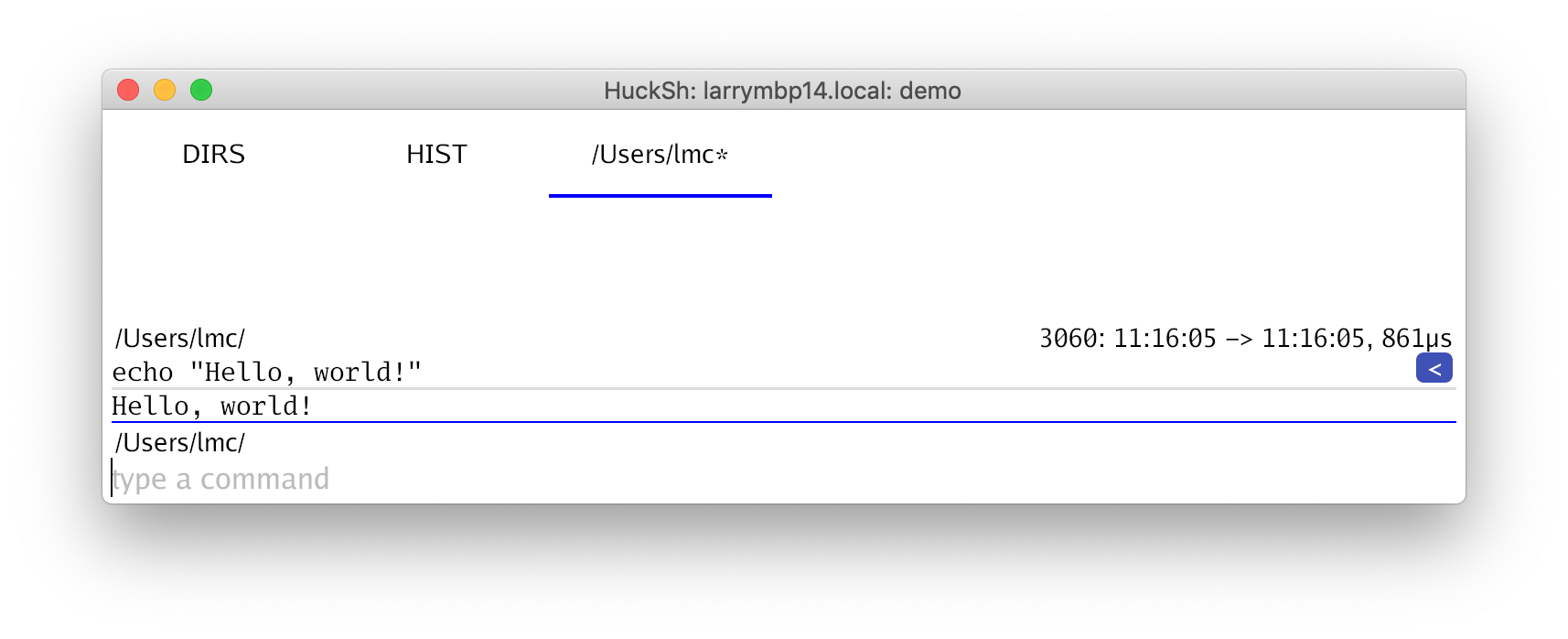
Task: Select the /Users/lmc* tab
Action: pos(660,154)
